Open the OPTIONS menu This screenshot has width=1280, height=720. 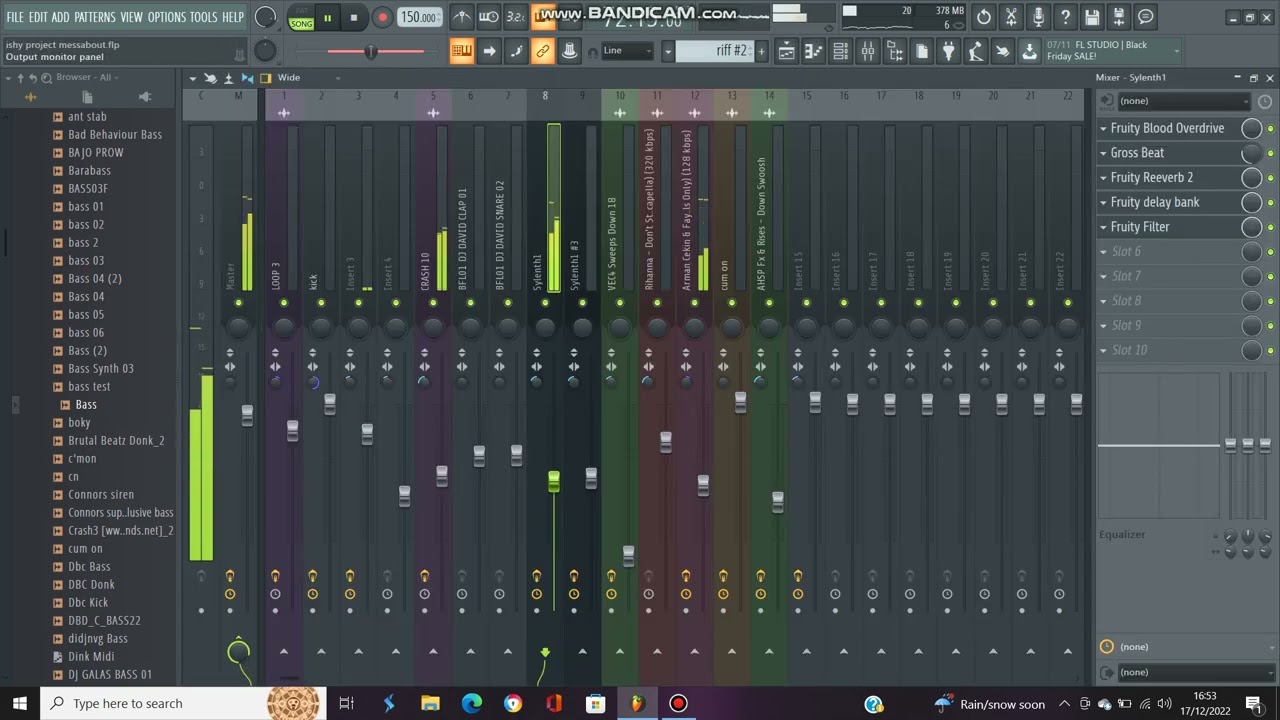pyautogui.click(x=167, y=17)
